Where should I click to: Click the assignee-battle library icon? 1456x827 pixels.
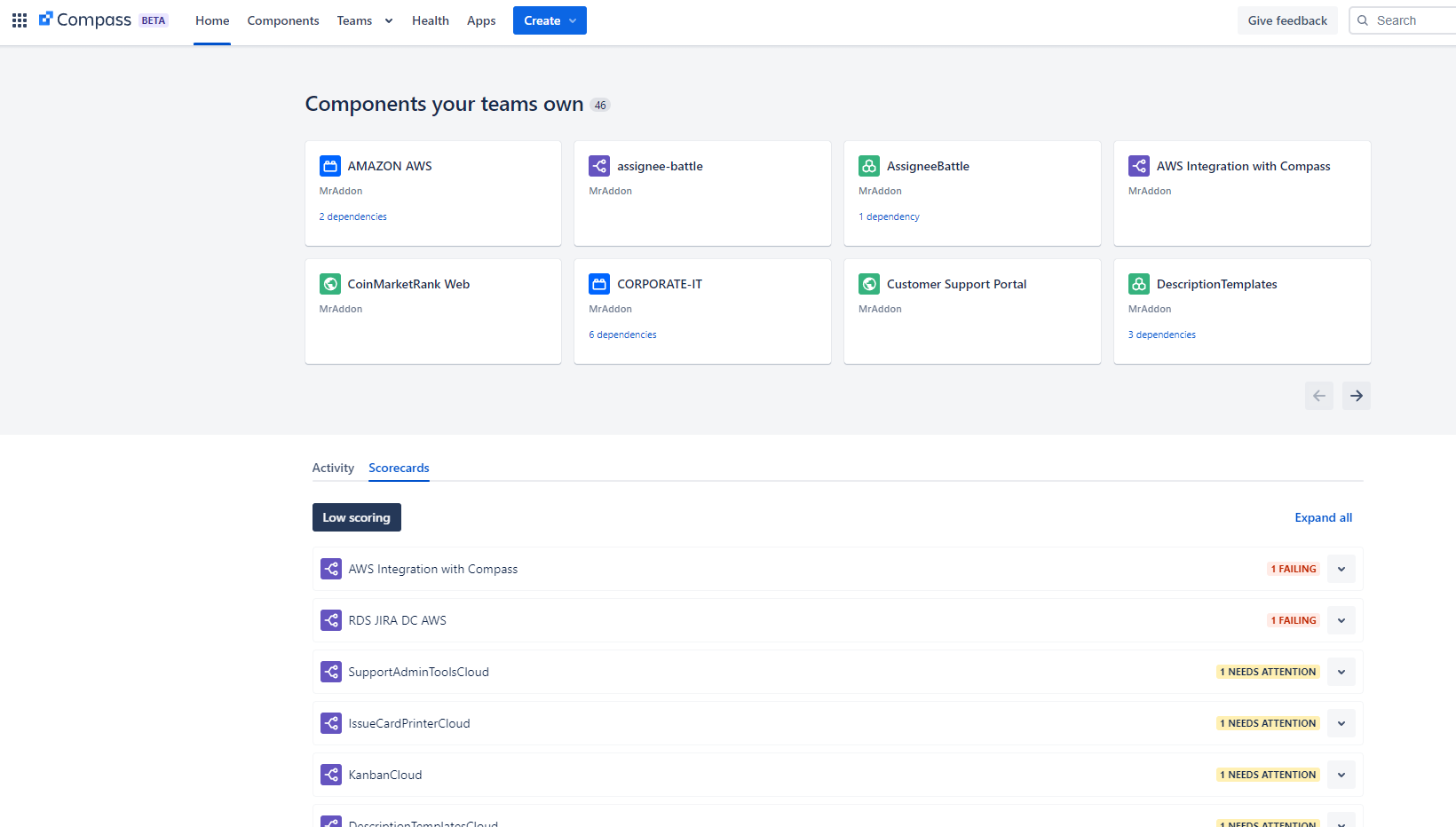point(599,166)
